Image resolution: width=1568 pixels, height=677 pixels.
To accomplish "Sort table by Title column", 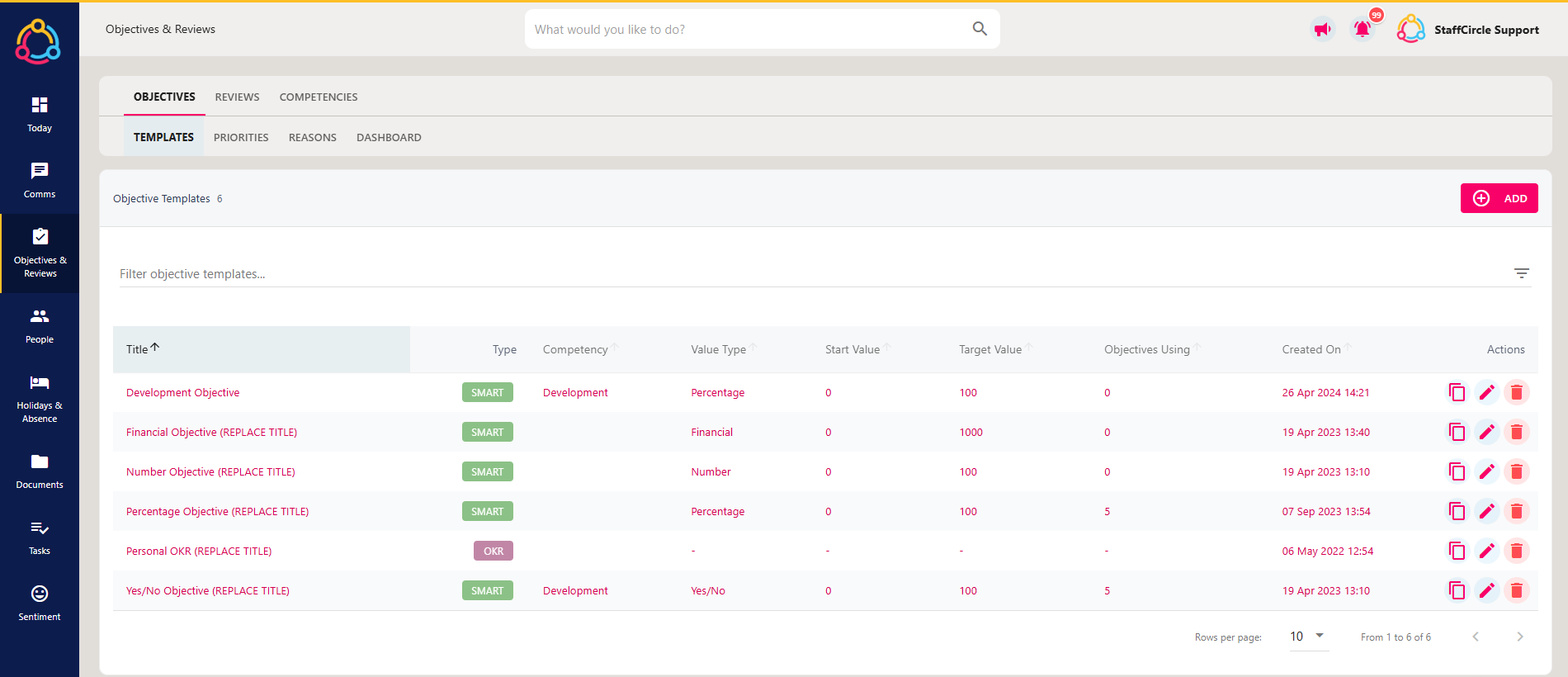I will tap(143, 349).
